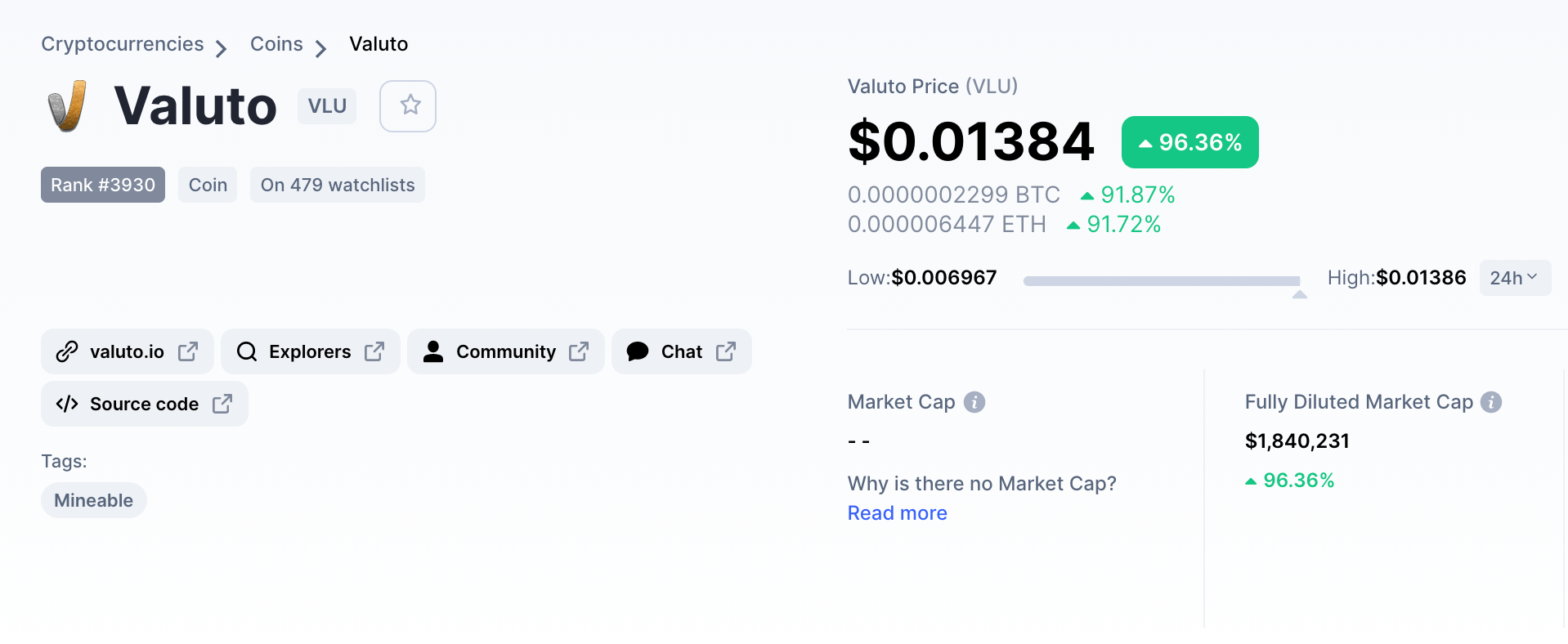This screenshot has width=1568, height=644.
Task: Click the Community person icon
Action: click(x=433, y=351)
